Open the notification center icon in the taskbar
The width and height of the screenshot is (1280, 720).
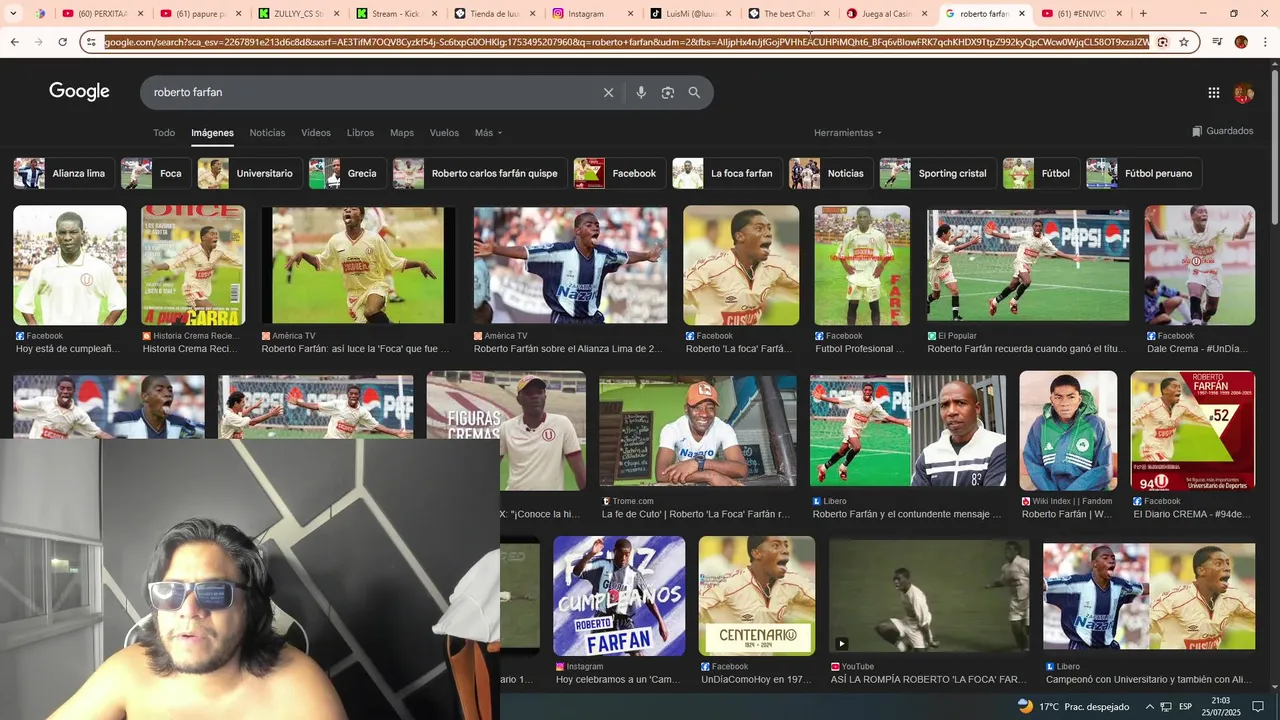[x=1258, y=706]
